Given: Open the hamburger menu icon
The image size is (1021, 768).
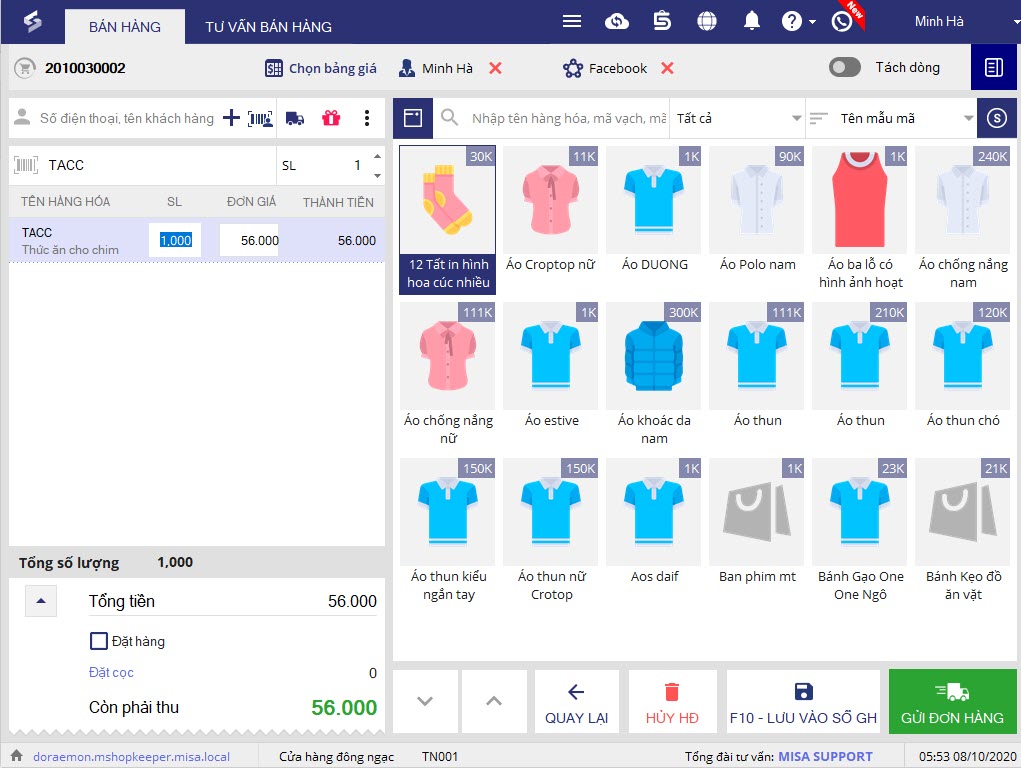Looking at the screenshot, I should 572,21.
